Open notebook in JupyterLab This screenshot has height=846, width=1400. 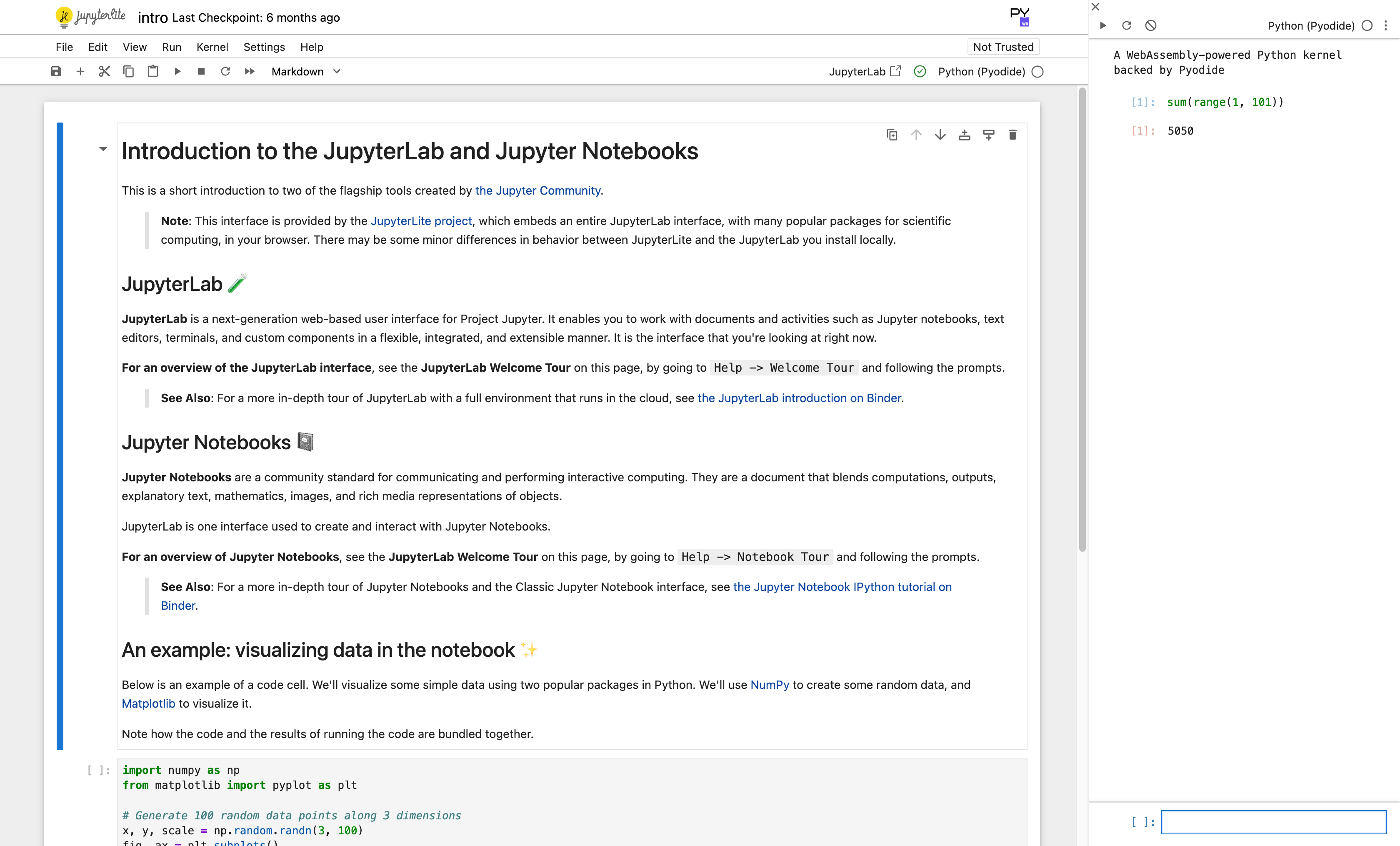(x=865, y=72)
